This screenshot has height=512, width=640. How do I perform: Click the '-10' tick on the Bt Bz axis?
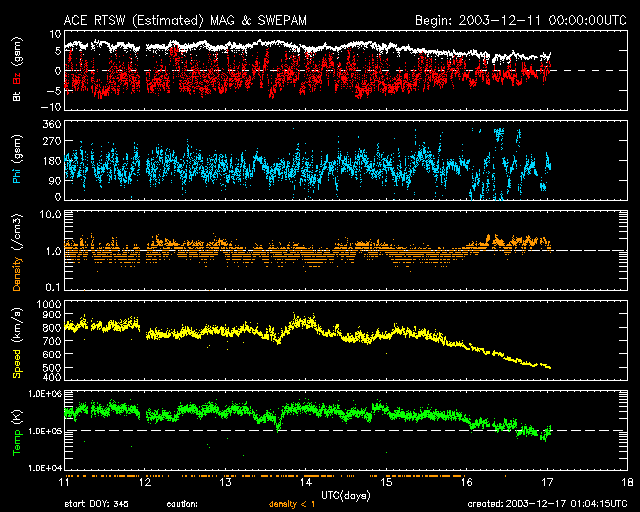pyautogui.click(x=51, y=107)
